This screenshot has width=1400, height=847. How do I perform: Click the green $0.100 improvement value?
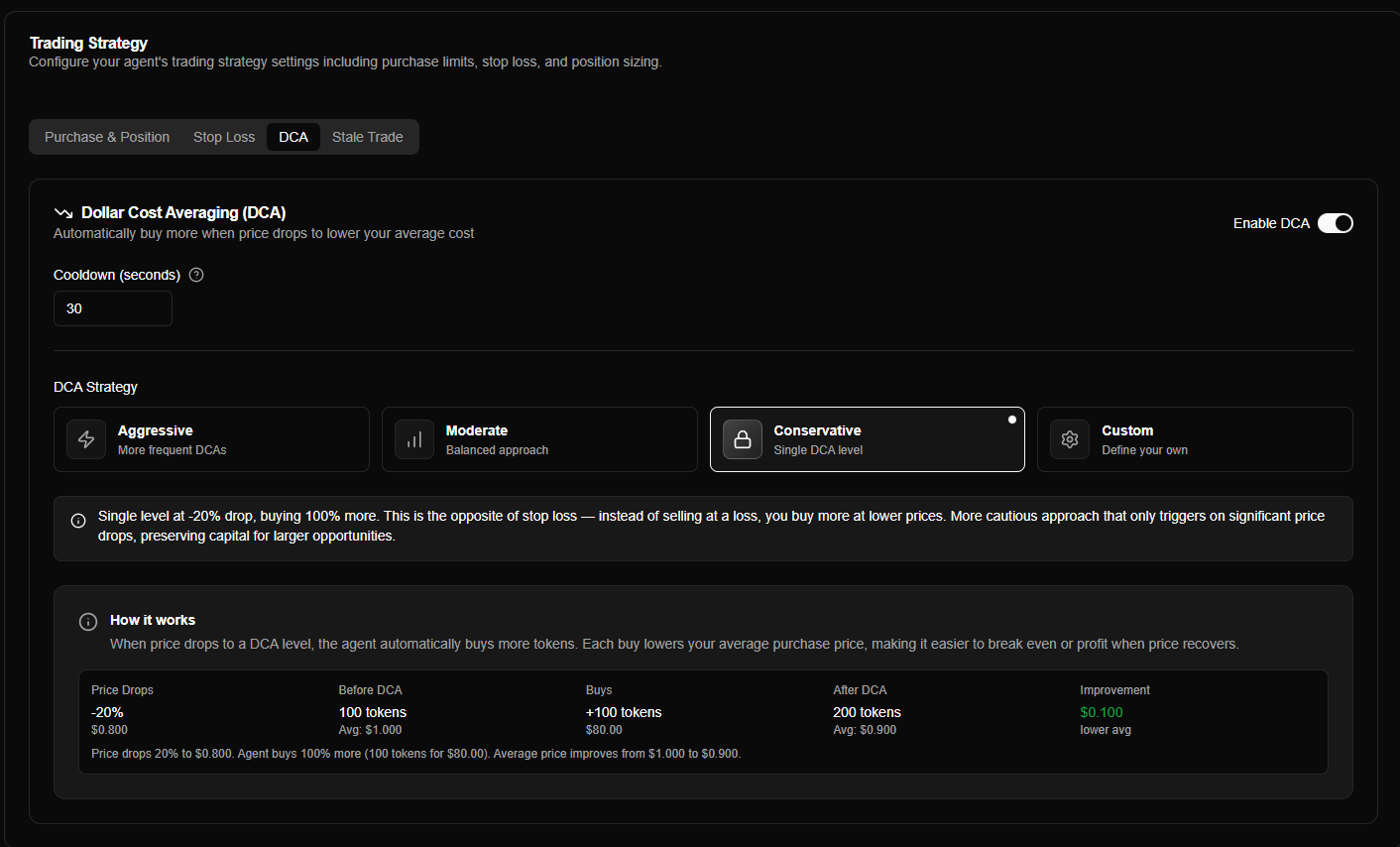(x=1102, y=712)
